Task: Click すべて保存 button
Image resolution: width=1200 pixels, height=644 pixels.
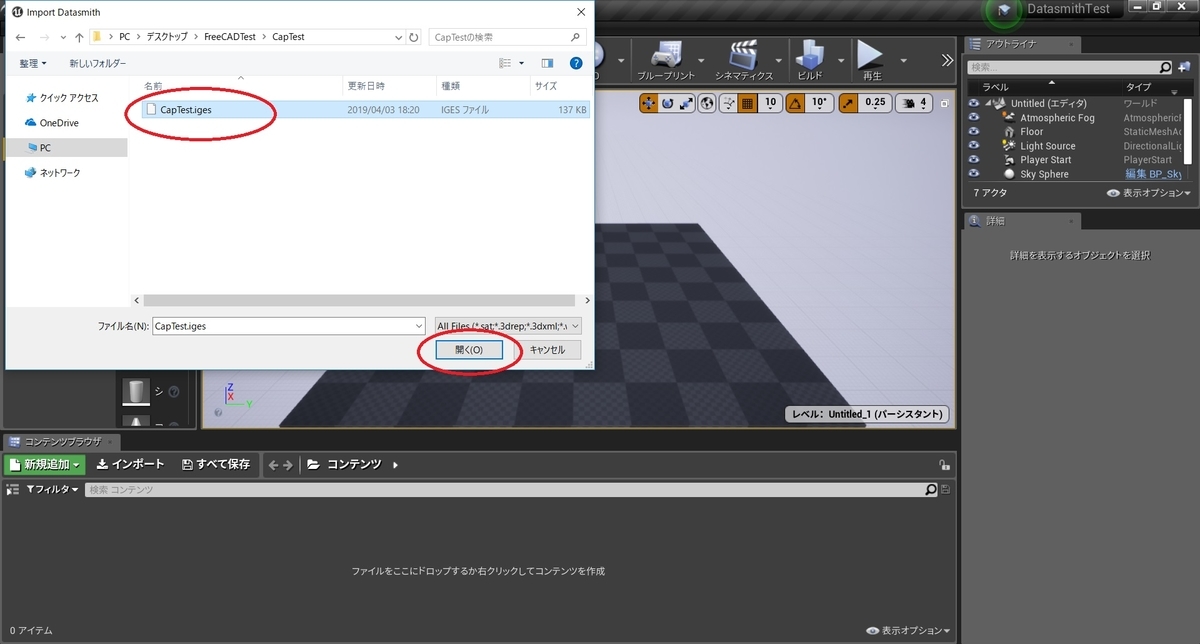Action: click(216, 465)
